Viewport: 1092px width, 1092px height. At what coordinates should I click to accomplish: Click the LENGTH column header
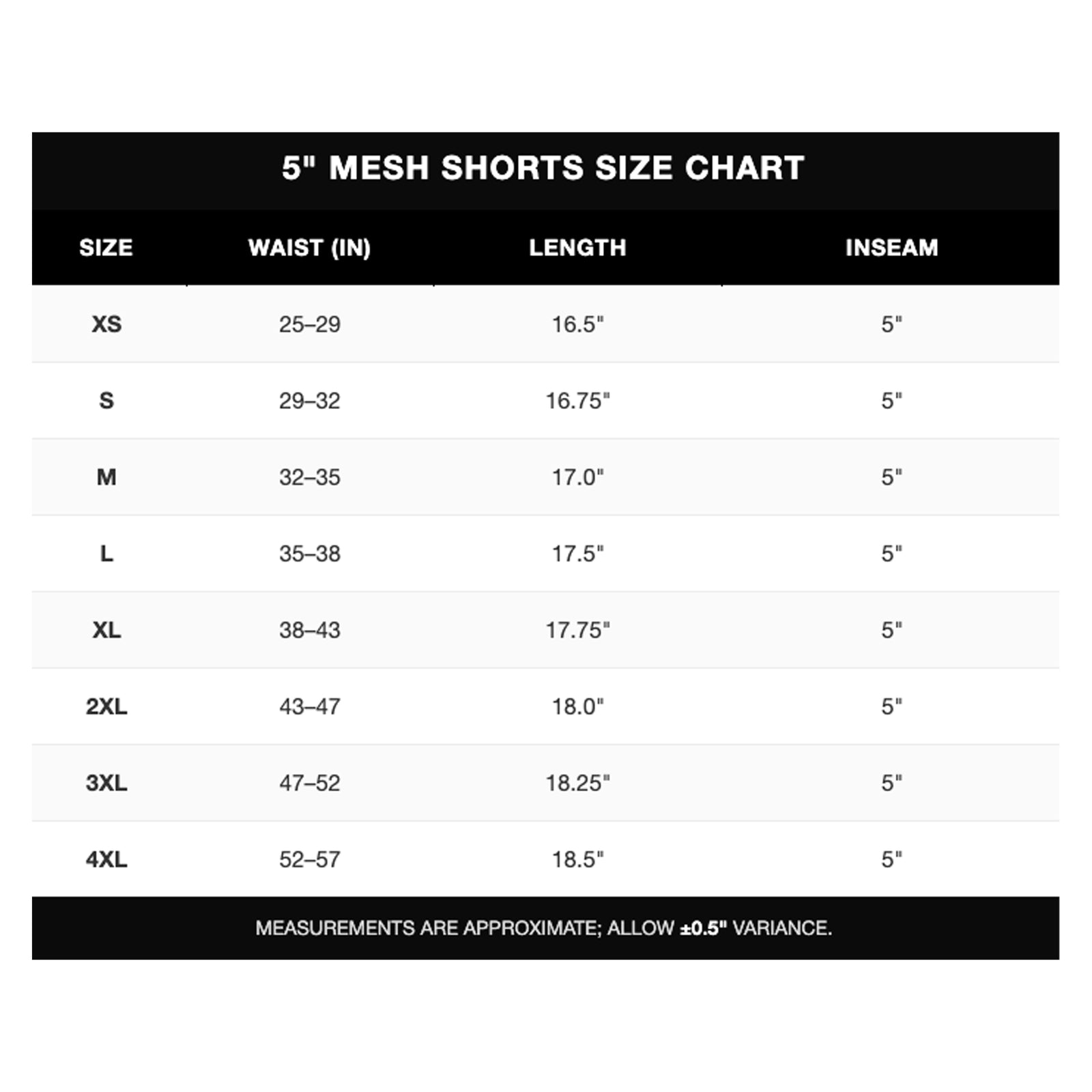[x=577, y=248]
